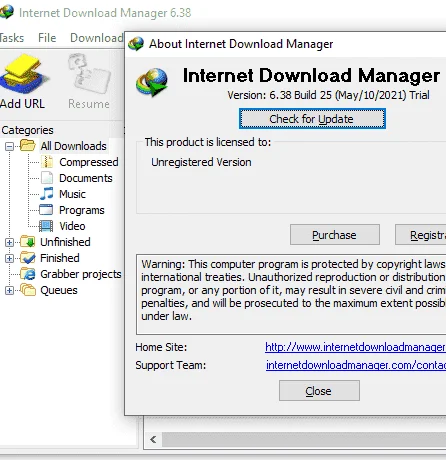Select the Queues tree label
This screenshot has width=446, height=460.
coord(59,290)
